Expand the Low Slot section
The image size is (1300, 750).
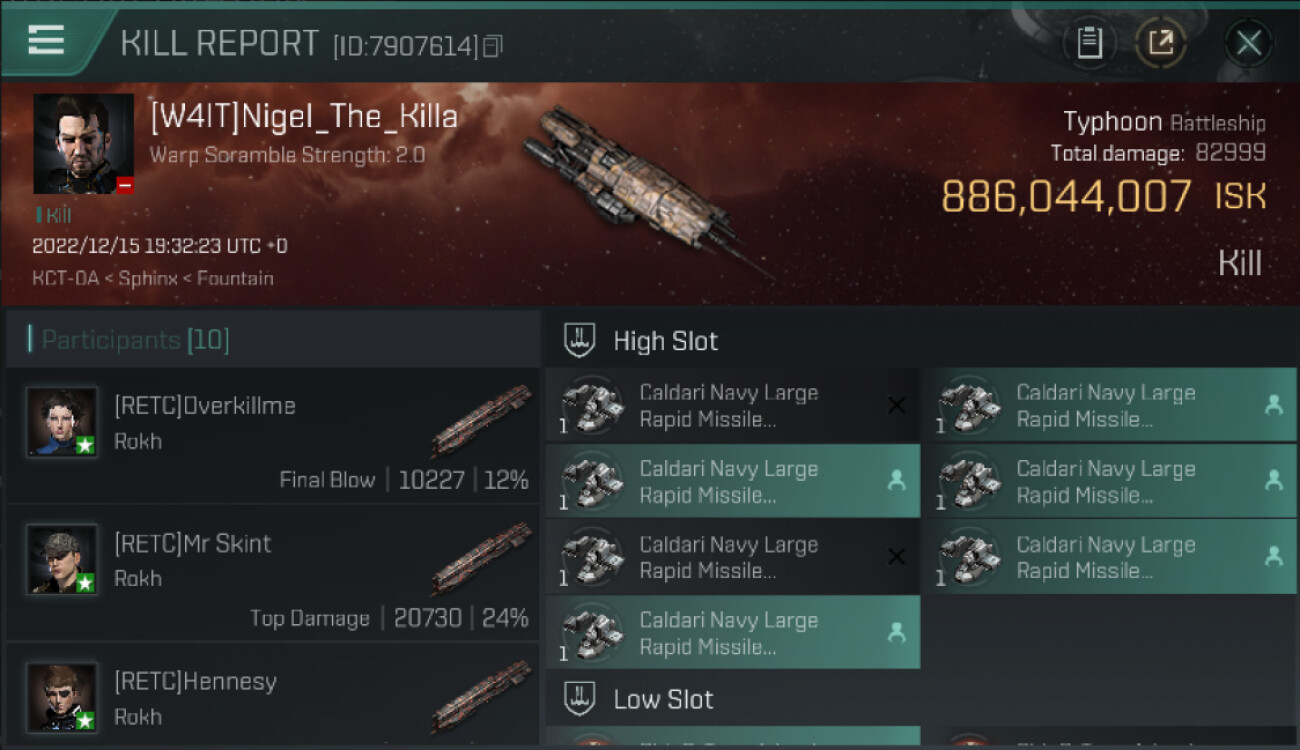point(663,699)
